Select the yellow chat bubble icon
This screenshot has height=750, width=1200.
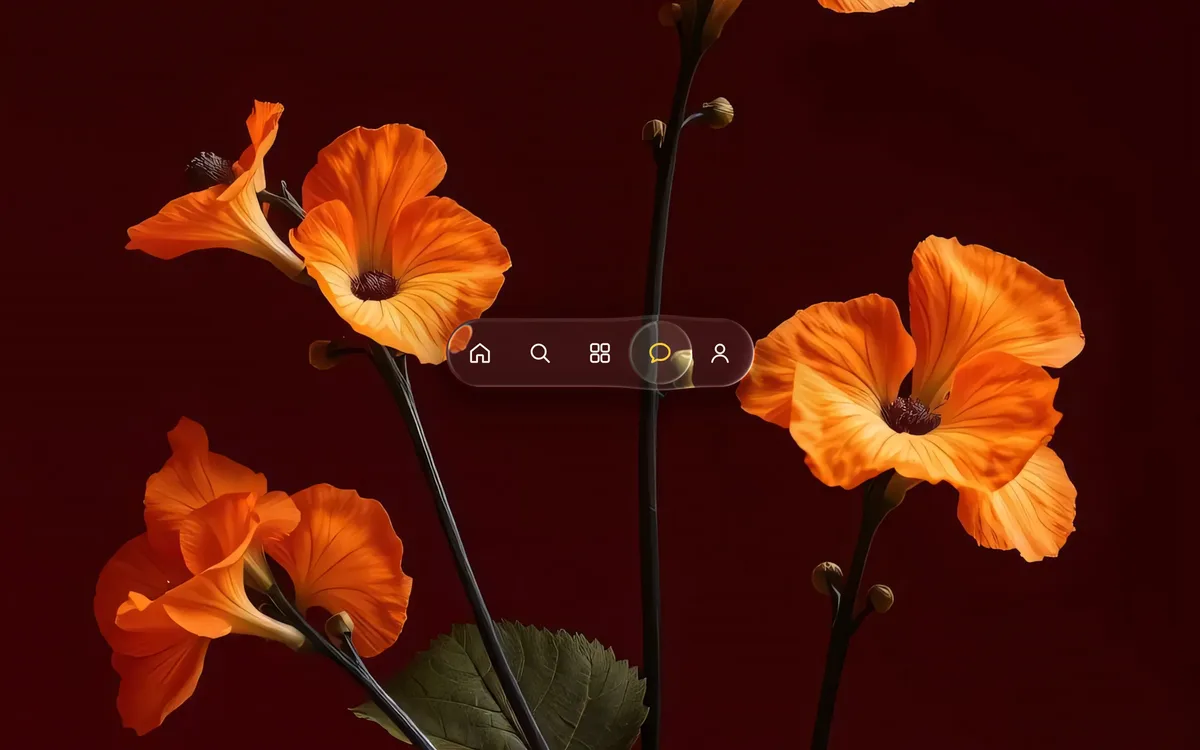[x=660, y=353]
